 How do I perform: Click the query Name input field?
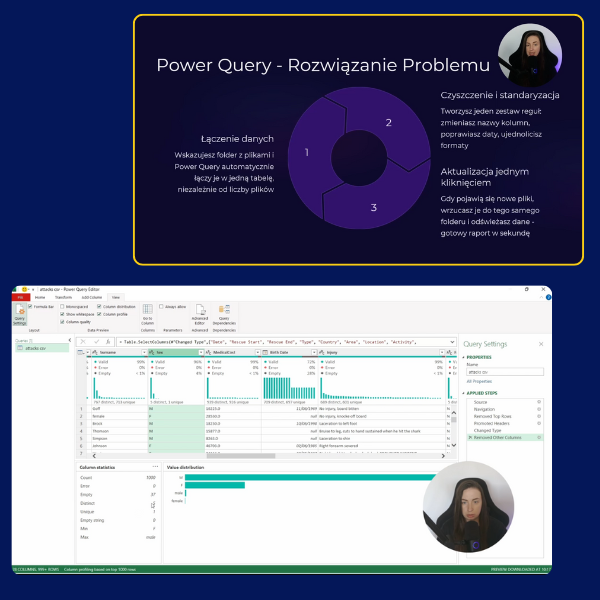(505, 372)
